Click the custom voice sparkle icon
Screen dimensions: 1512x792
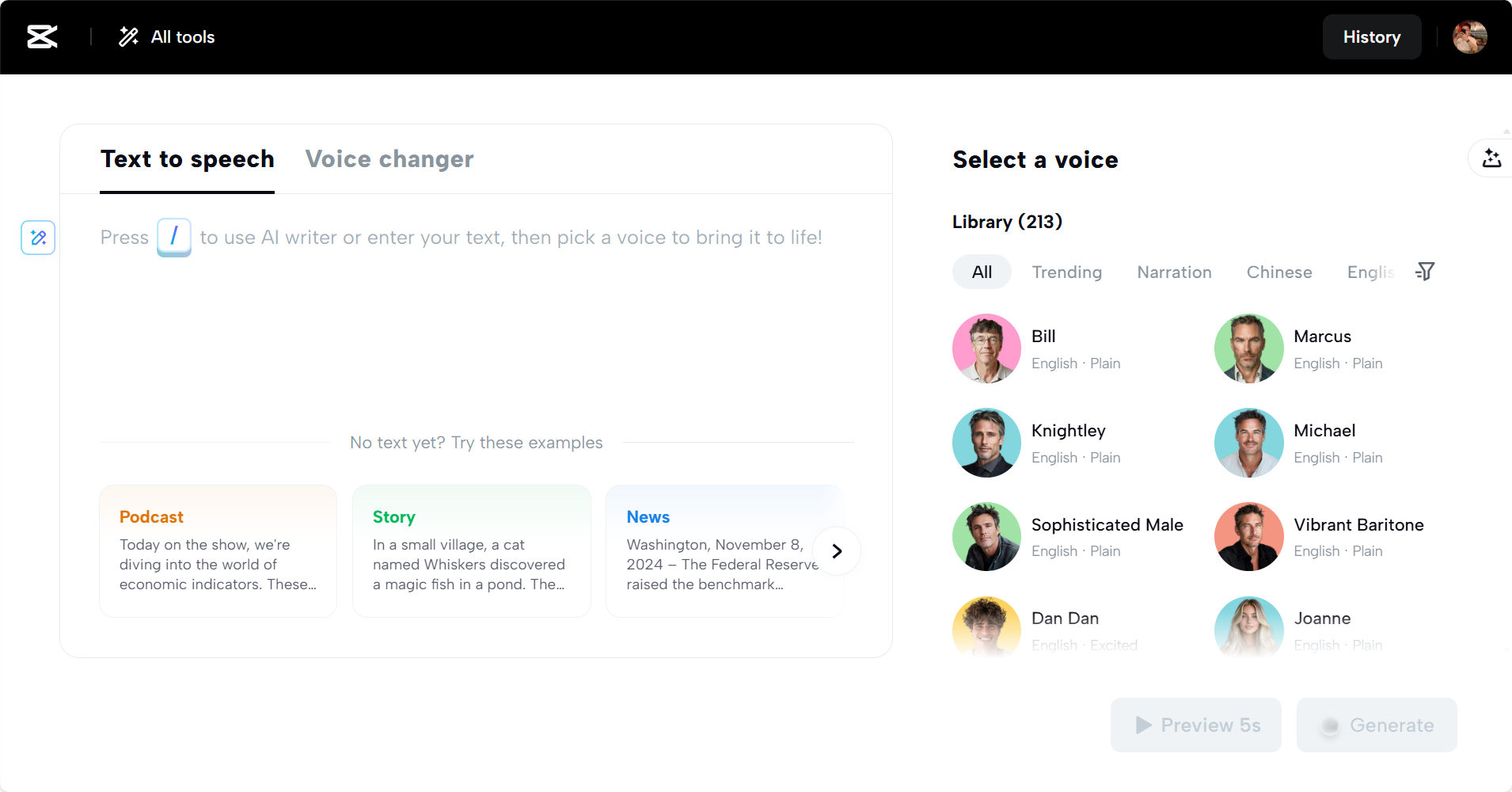click(1491, 158)
